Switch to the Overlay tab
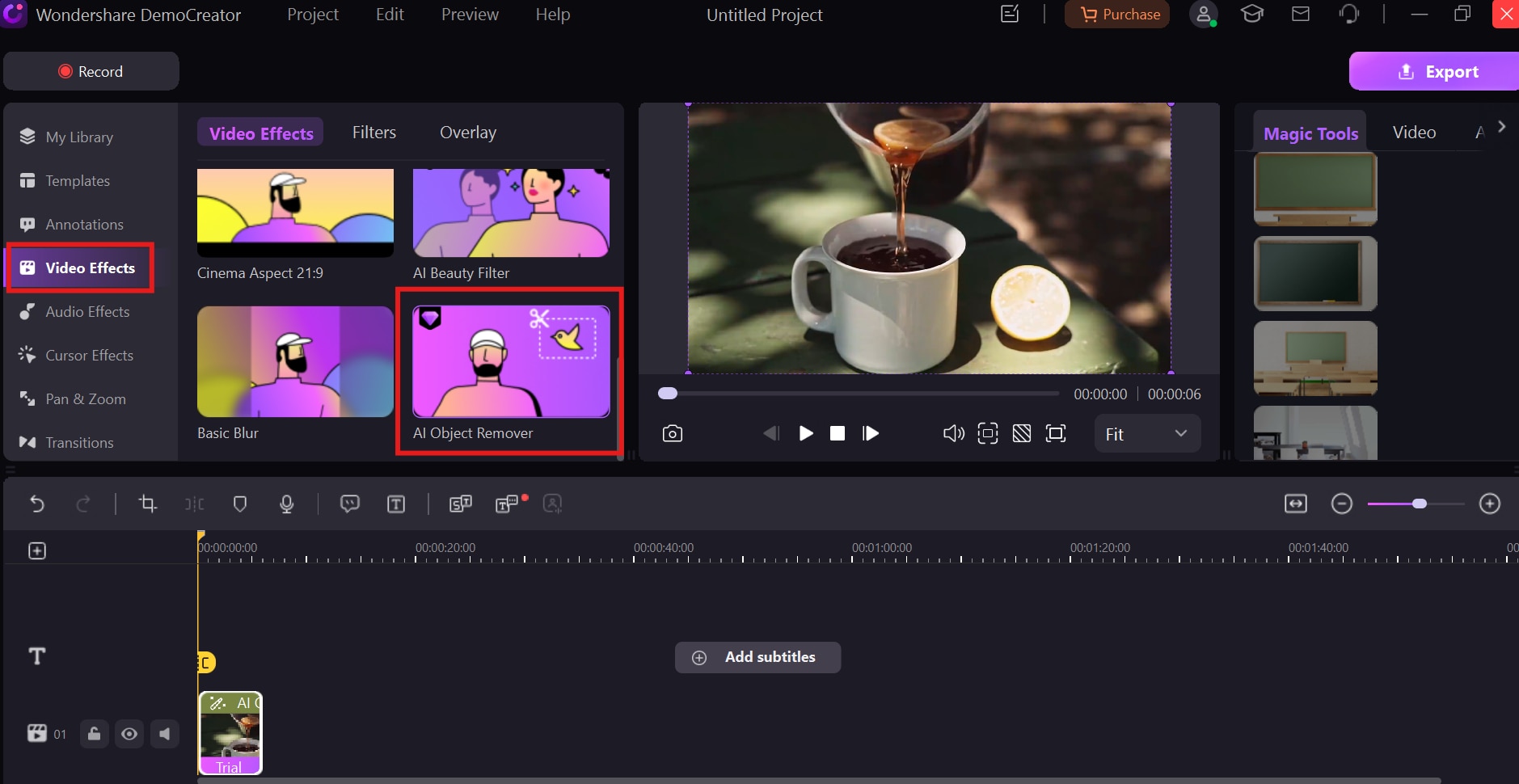Image resolution: width=1519 pixels, height=784 pixels. (x=468, y=133)
